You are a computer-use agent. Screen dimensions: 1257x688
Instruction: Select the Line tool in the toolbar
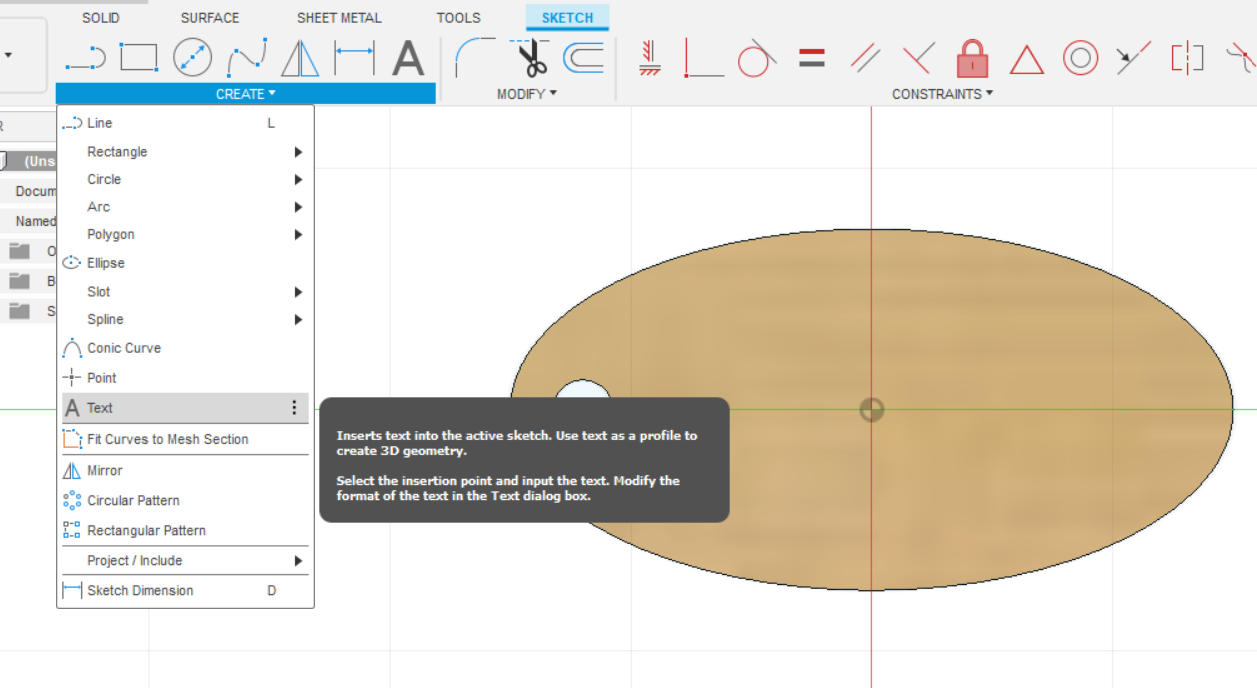point(86,59)
